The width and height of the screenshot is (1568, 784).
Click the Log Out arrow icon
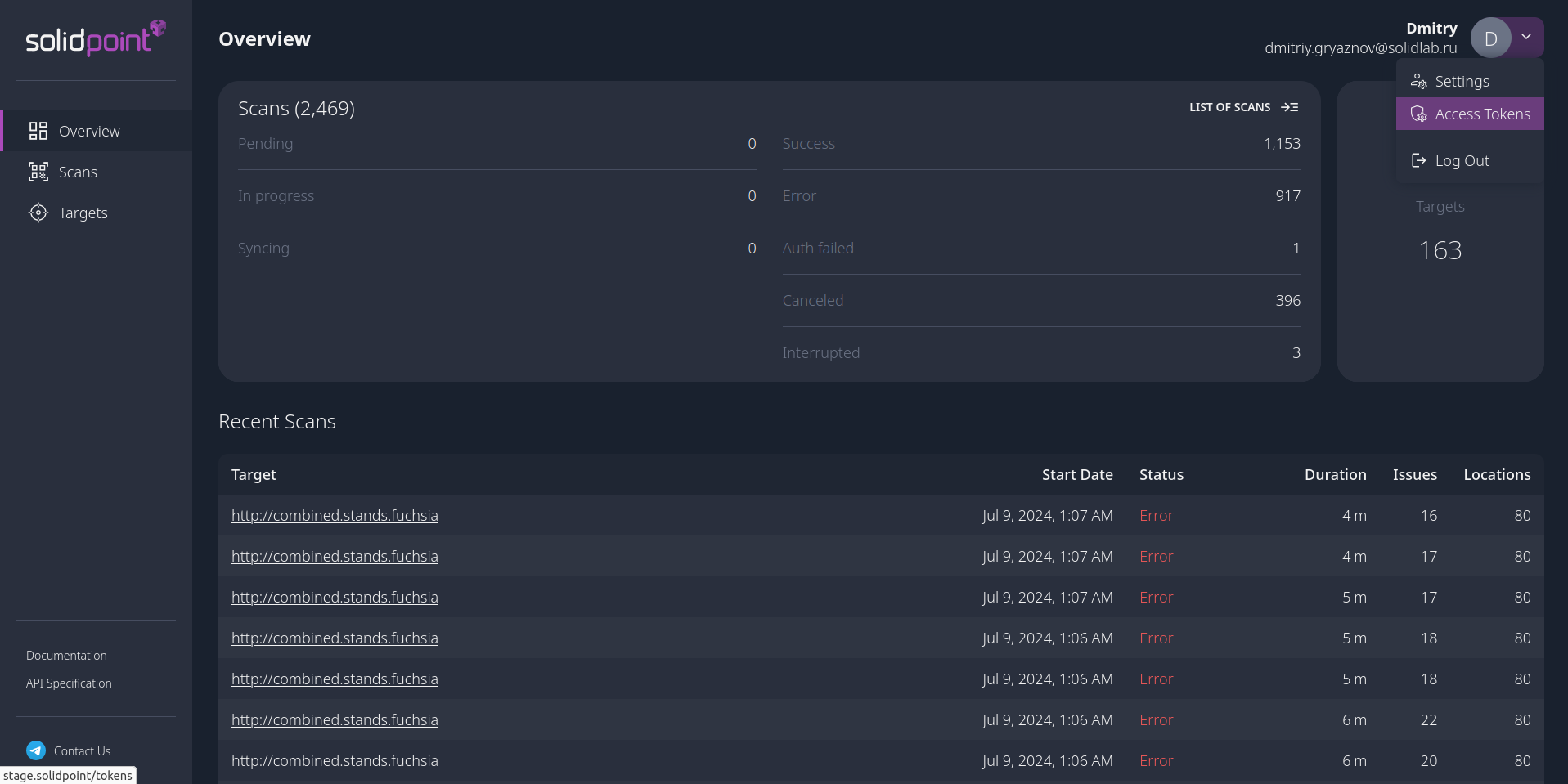click(1419, 161)
